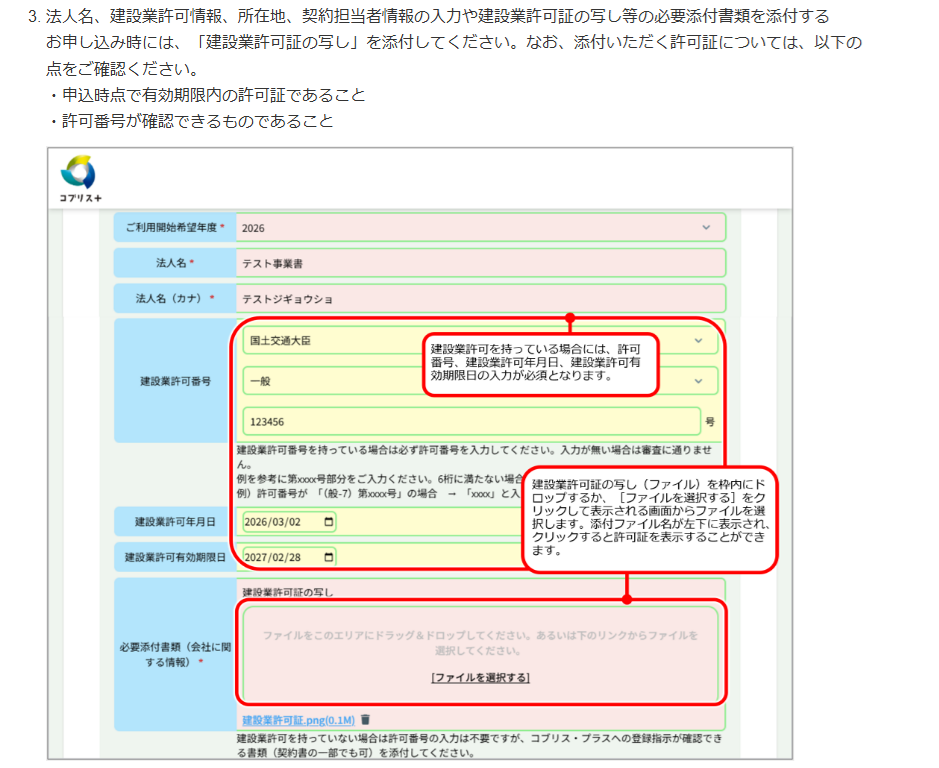Click the permit number field showing 123456
The width and height of the screenshot is (939, 768).
coord(470,422)
